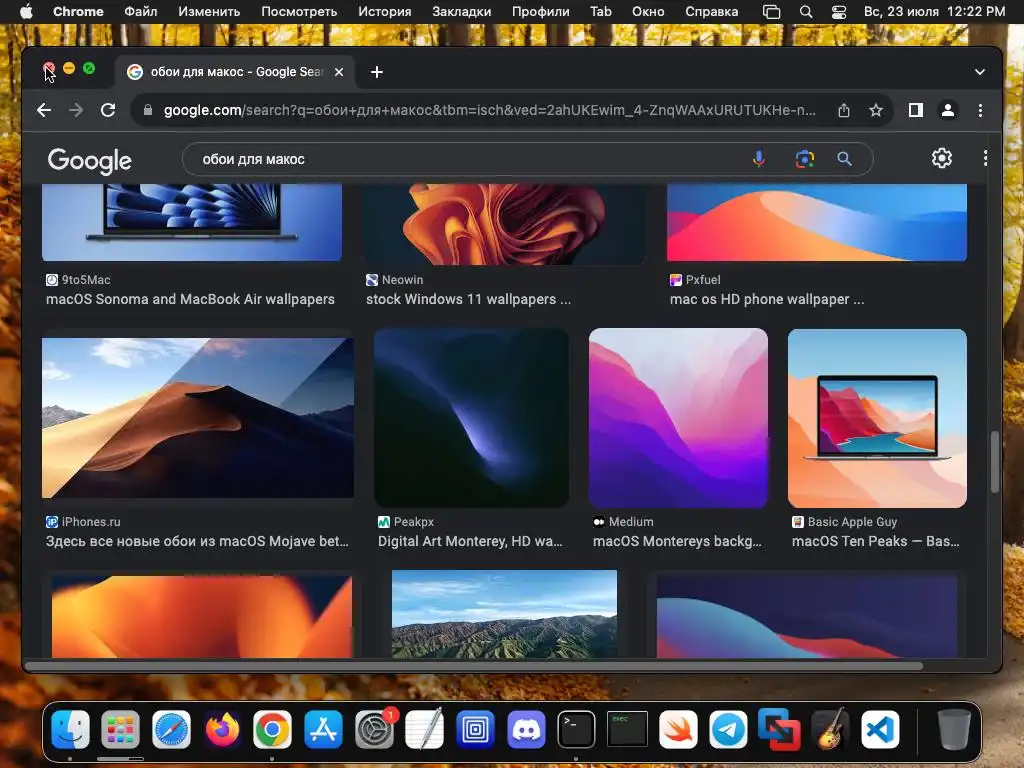The image size is (1024, 768).
Task: Open the Справка menu
Action: (x=712, y=12)
